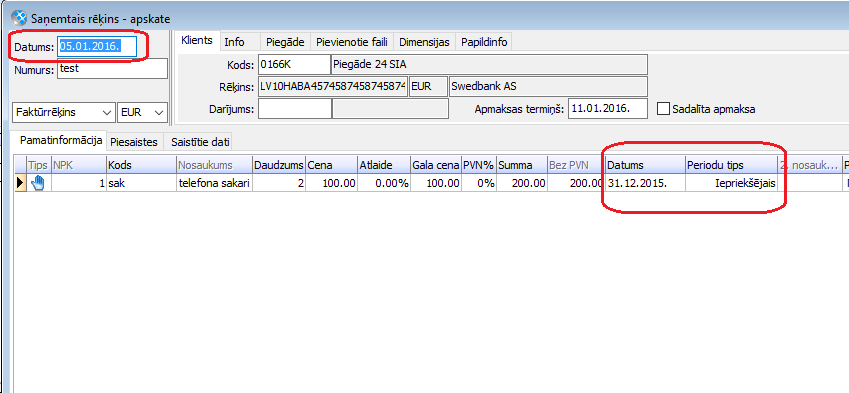Click the Atlaide column header
Viewport: 849px width, 393px height.
tap(383, 165)
